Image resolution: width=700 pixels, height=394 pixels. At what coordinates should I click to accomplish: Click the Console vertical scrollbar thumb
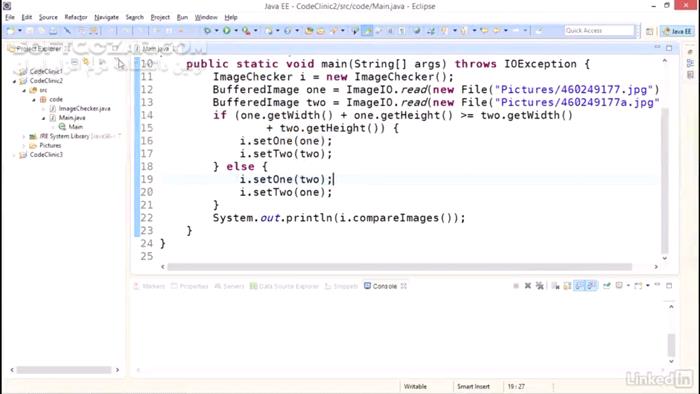pyautogui.click(x=671, y=344)
